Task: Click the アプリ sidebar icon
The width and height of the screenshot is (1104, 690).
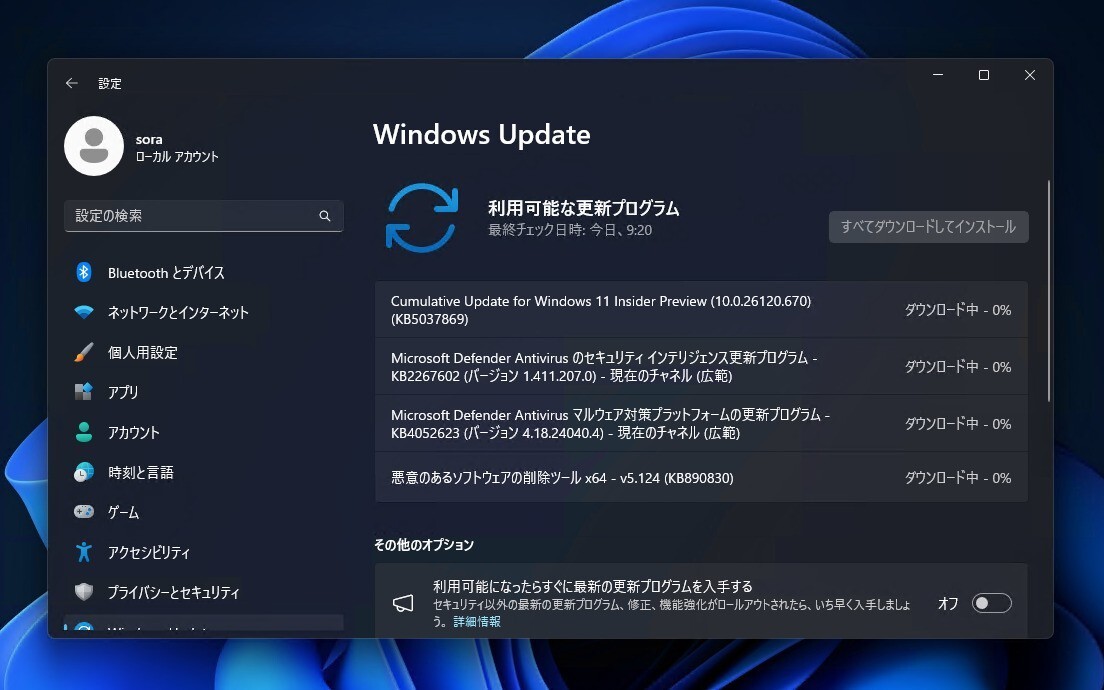Action: point(83,392)
